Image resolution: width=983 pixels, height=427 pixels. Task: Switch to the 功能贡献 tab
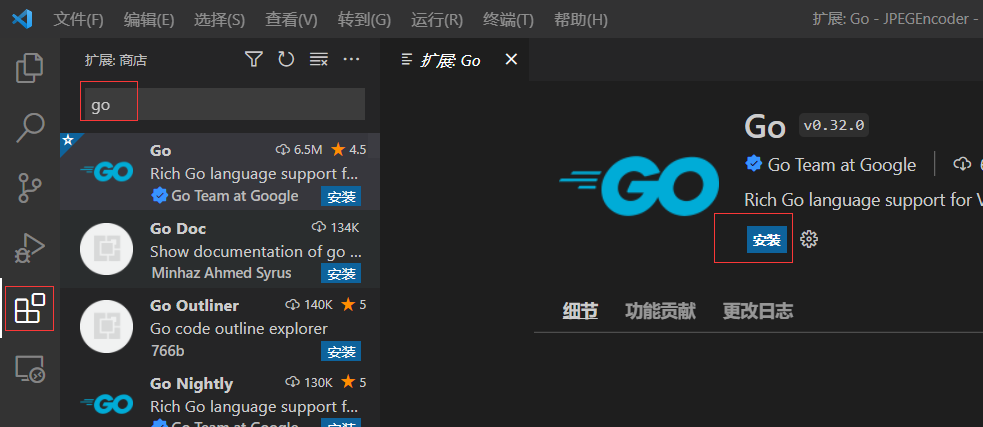[x=660, y=311]
